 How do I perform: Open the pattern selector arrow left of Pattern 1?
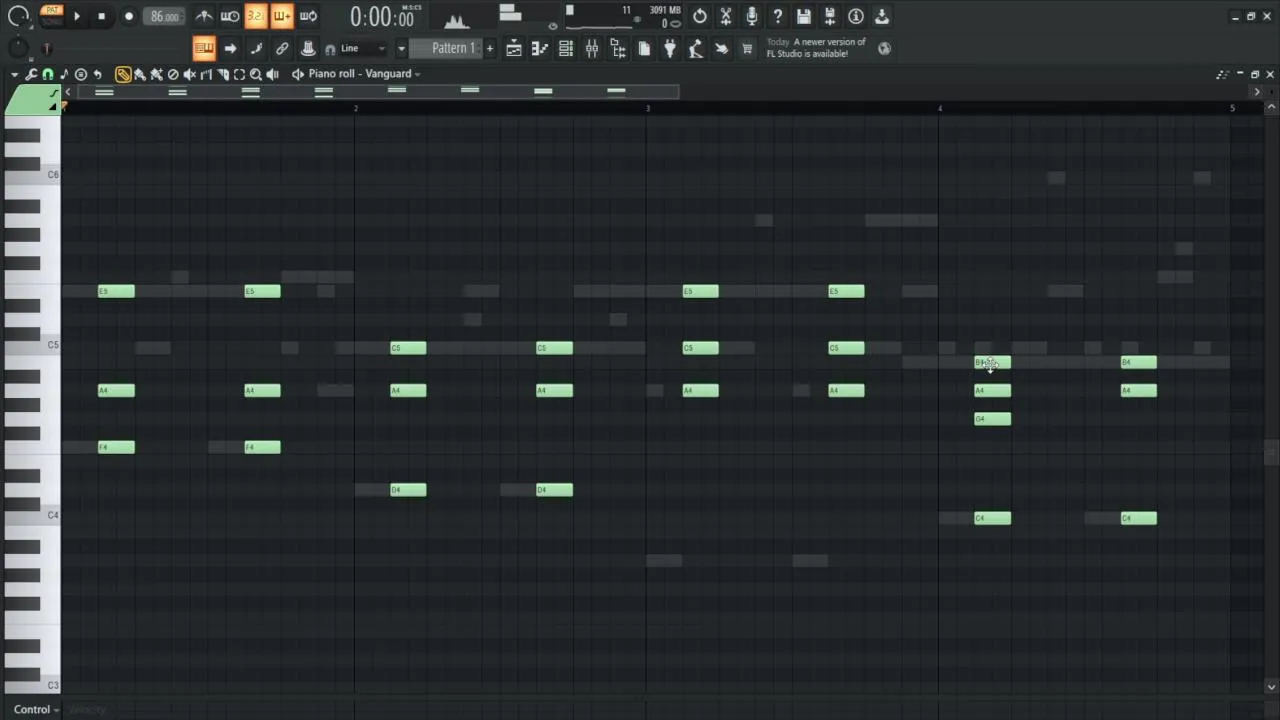pyautogui.click(x=401, y=48)
